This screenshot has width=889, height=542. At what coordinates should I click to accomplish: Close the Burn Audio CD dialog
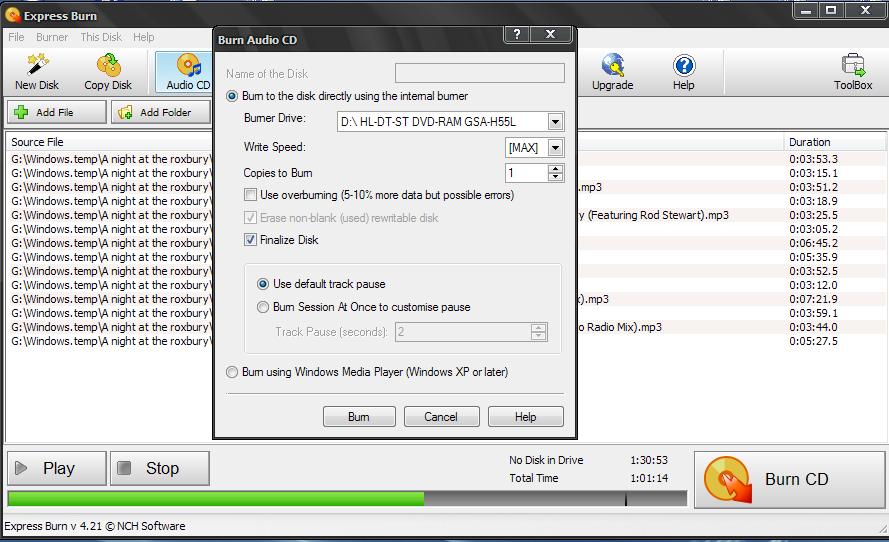(x=550, y=34)
